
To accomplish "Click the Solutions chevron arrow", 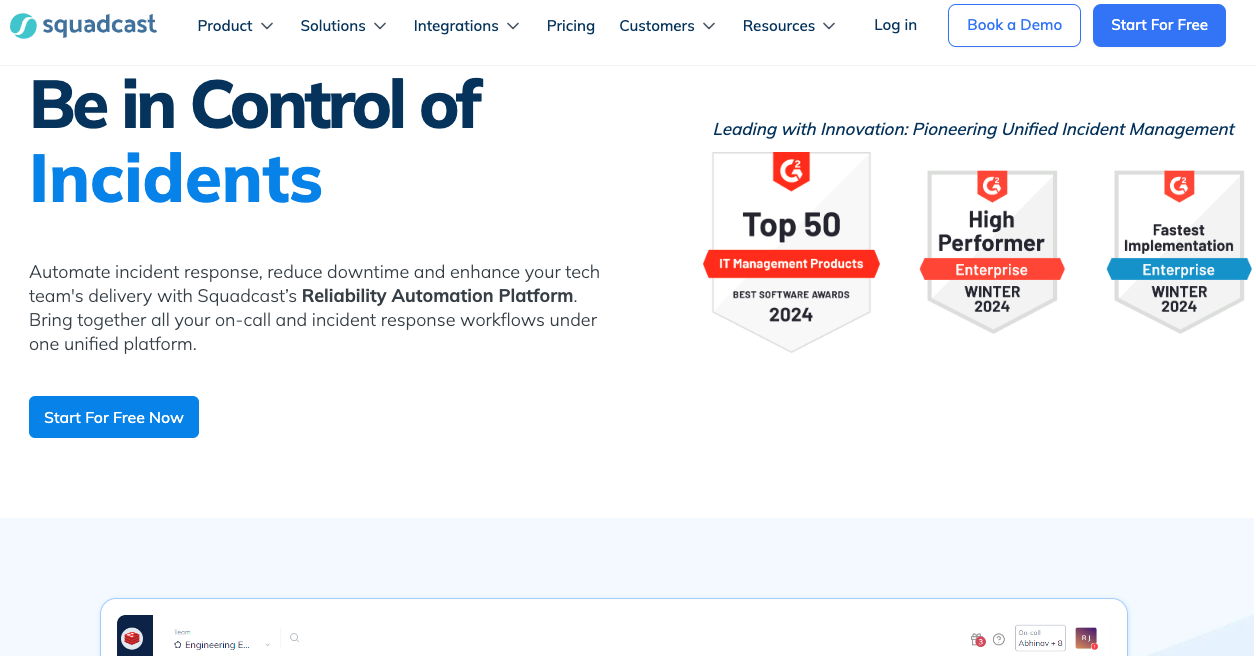I will 380,26.
